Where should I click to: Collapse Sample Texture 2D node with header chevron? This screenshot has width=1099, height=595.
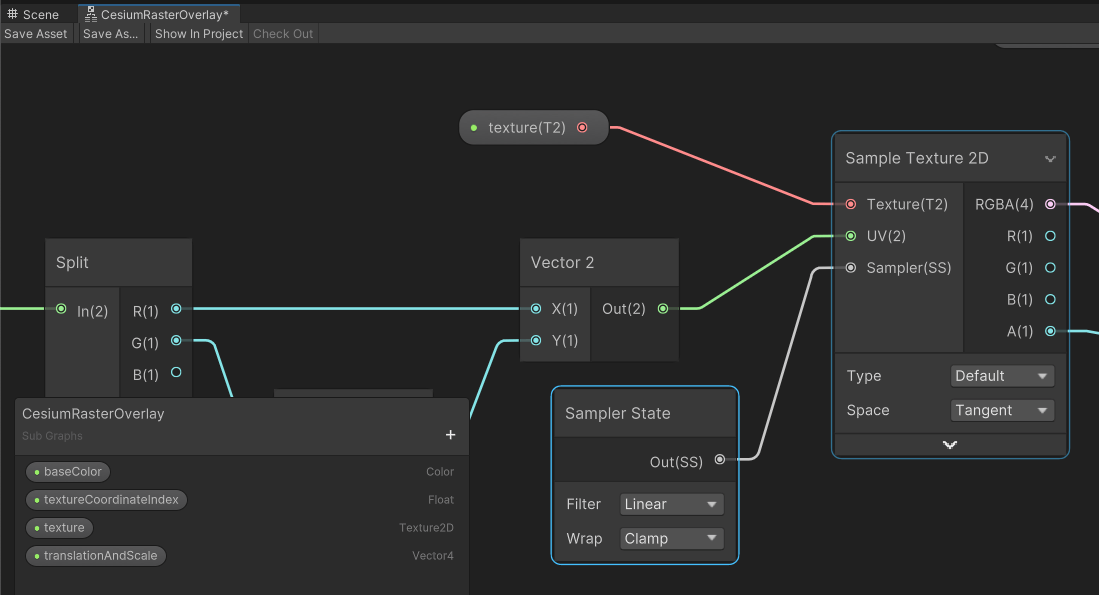point(1050,159)
